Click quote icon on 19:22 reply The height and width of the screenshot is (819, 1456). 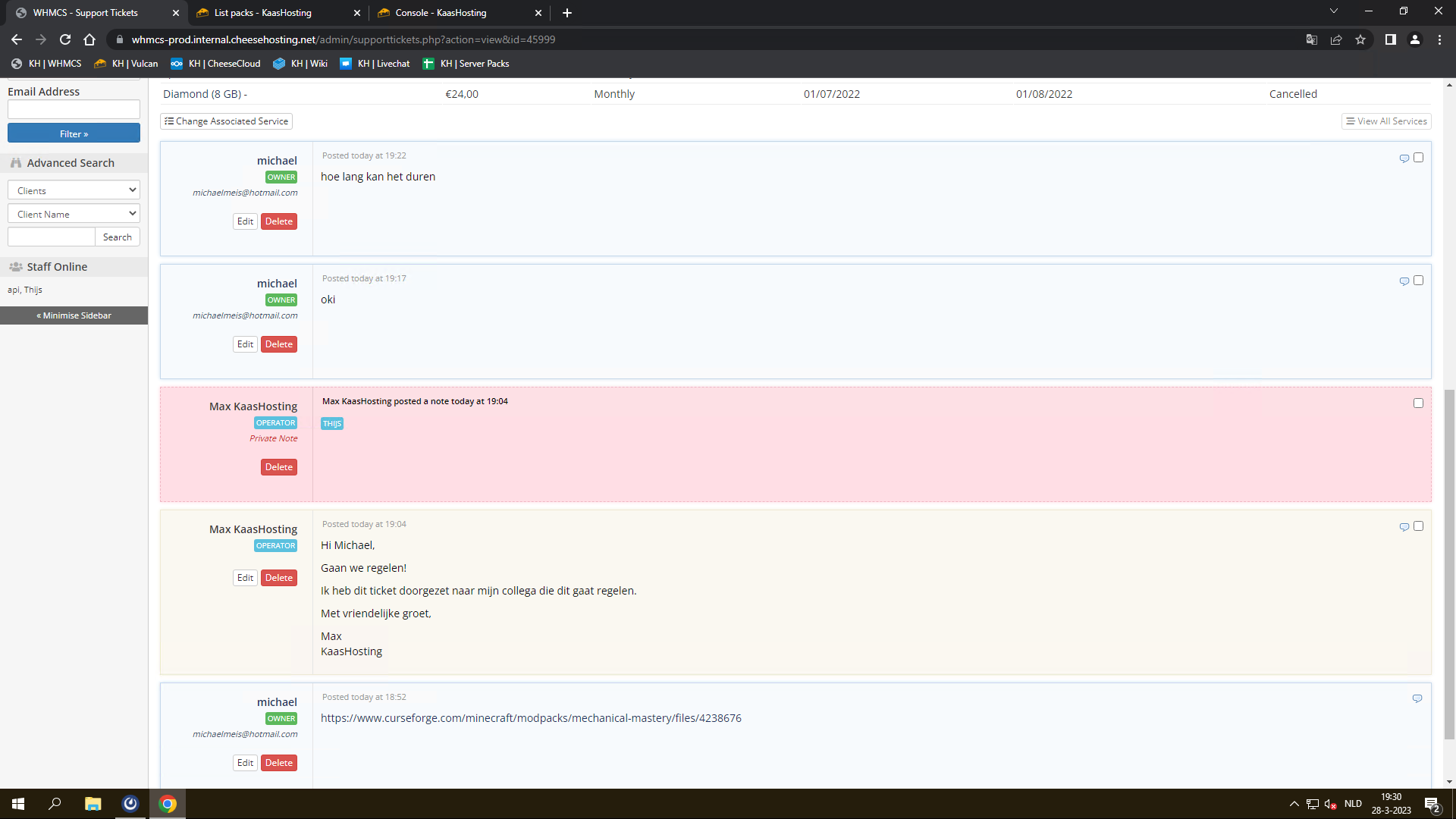coord(1404,158)
